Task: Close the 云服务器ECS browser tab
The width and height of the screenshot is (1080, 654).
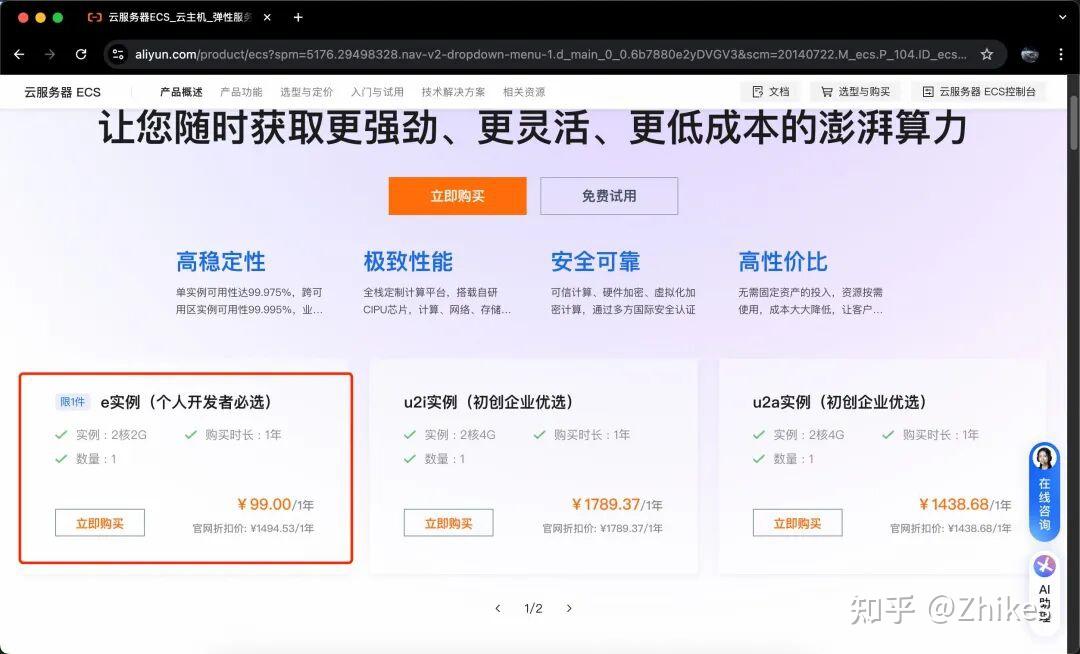Action: (267, 17)
